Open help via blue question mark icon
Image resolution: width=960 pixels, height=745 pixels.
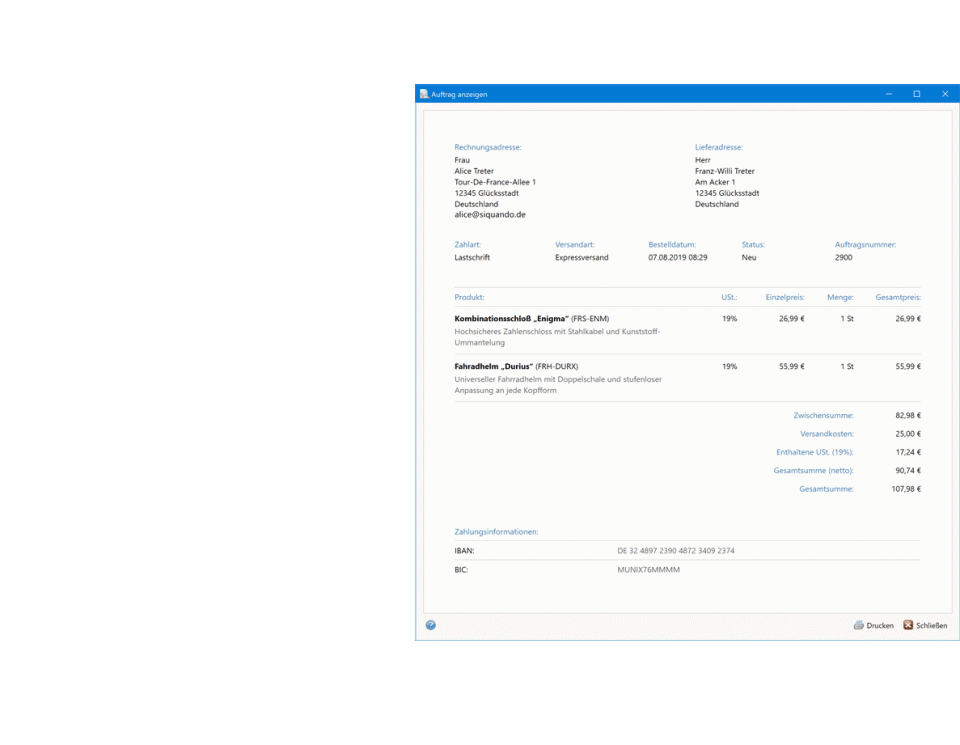pos(431,625)
